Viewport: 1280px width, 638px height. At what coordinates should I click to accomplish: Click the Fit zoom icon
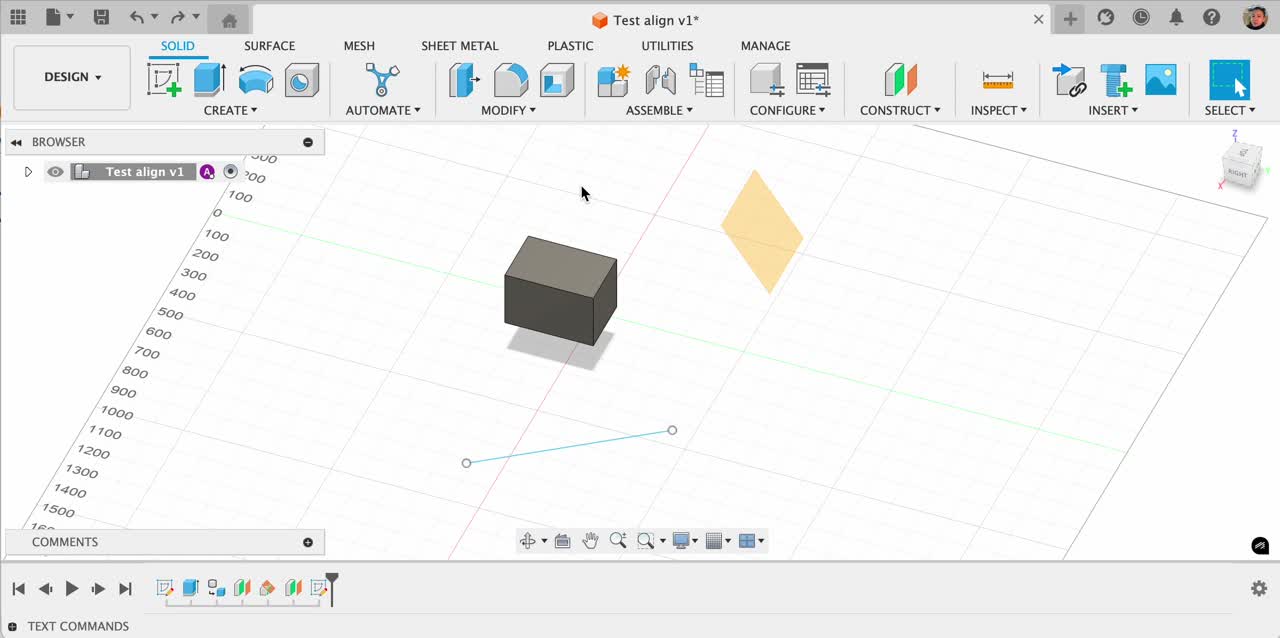click(x=645, y=540)
